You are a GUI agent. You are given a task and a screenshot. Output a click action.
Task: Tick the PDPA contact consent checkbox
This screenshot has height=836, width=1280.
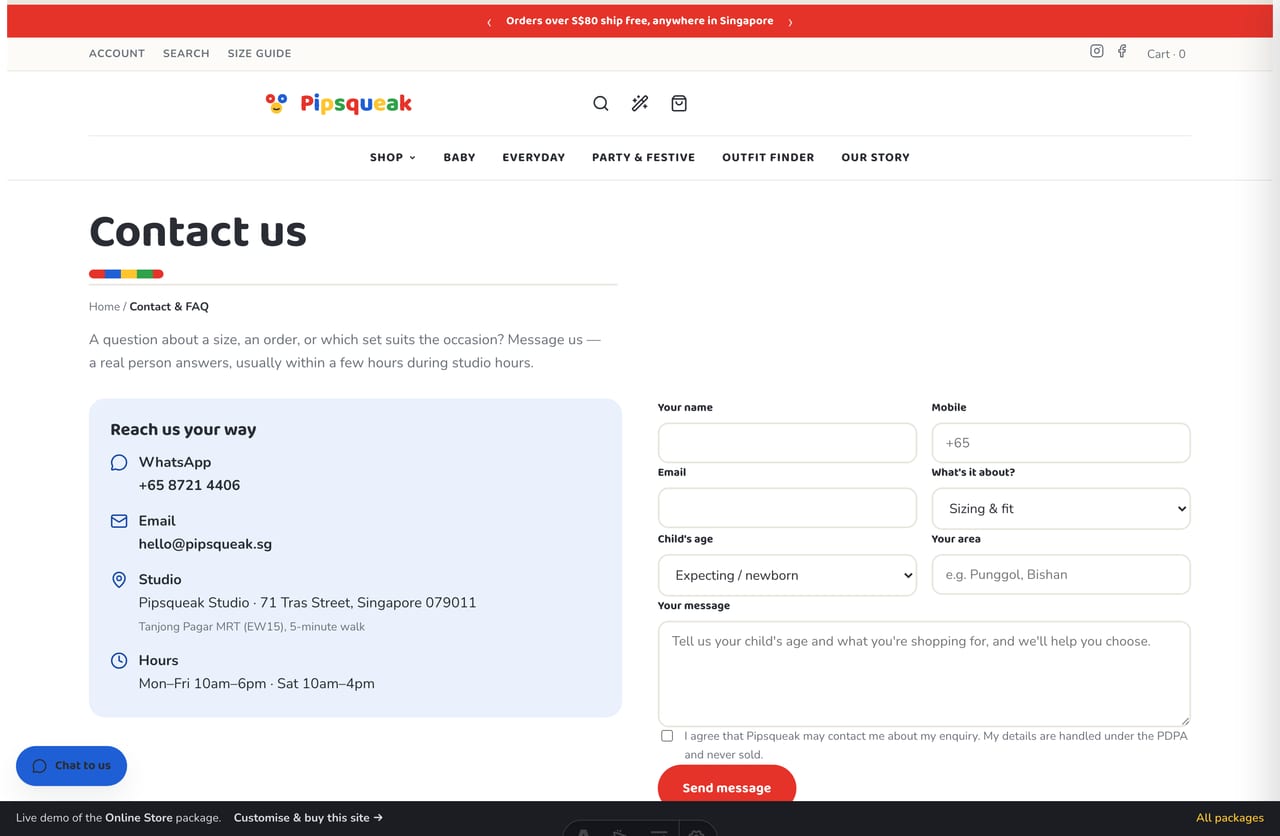(x=667, y=736)
